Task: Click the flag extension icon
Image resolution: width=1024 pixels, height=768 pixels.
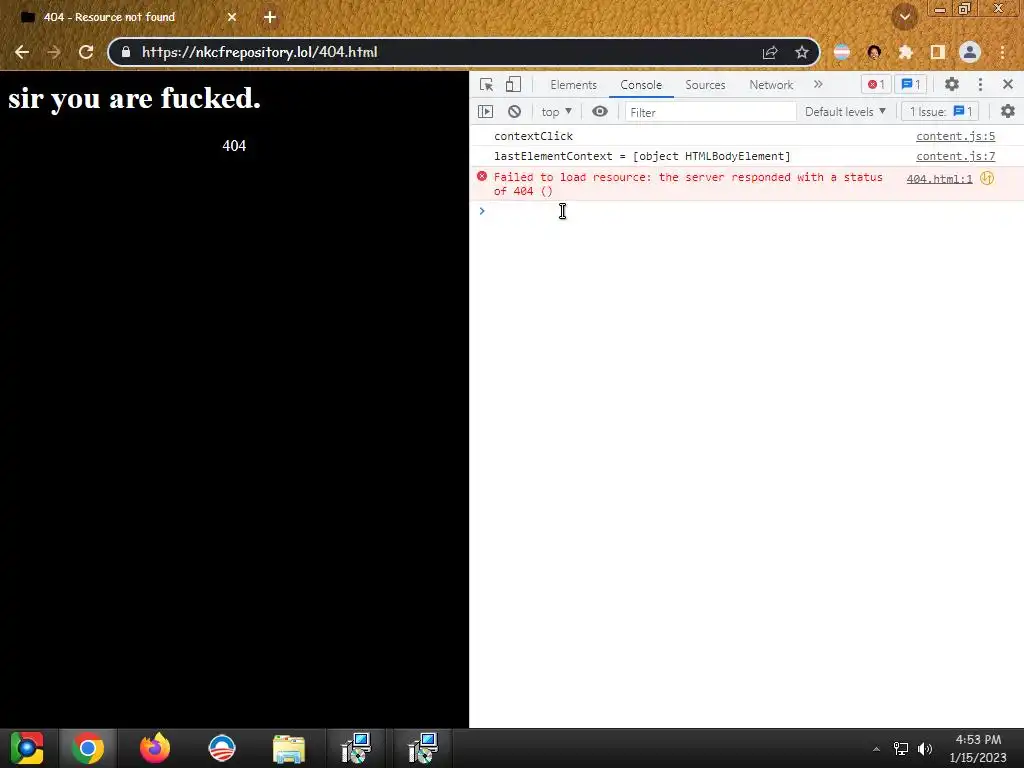Action: (x=842, y=52)
